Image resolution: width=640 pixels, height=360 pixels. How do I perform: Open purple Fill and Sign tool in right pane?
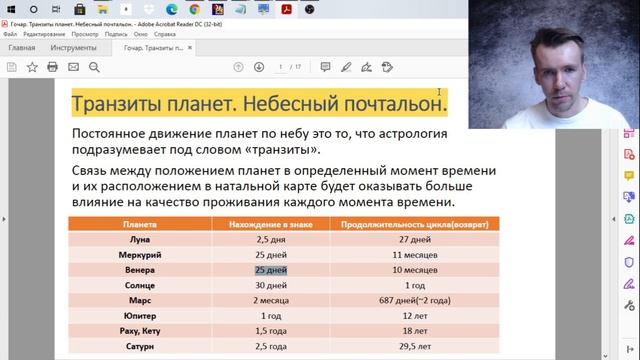pyautogui.click(x=629, y=283)
